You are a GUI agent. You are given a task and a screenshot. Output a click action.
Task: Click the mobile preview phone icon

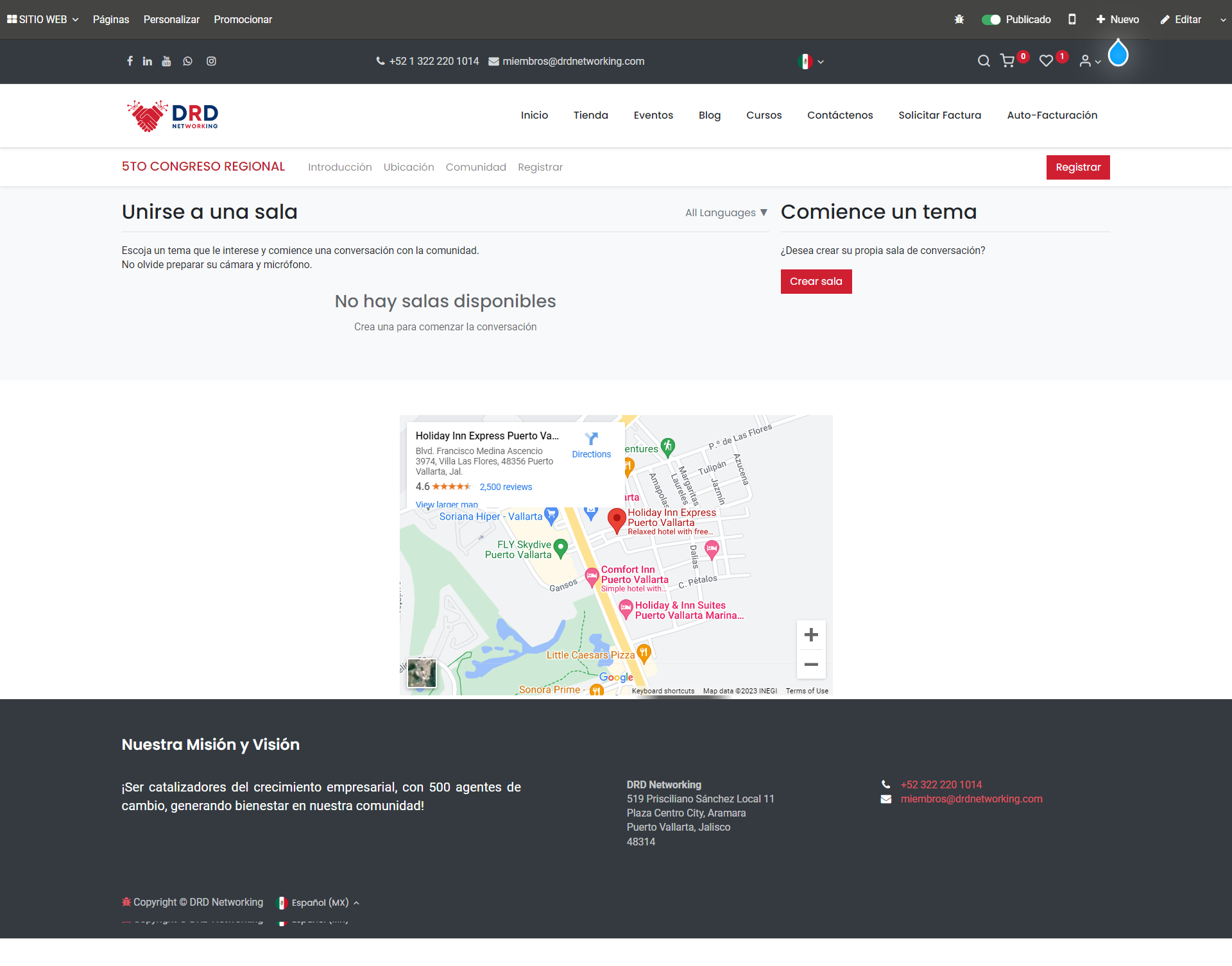pyautogui.click(x=1072, y=19)
